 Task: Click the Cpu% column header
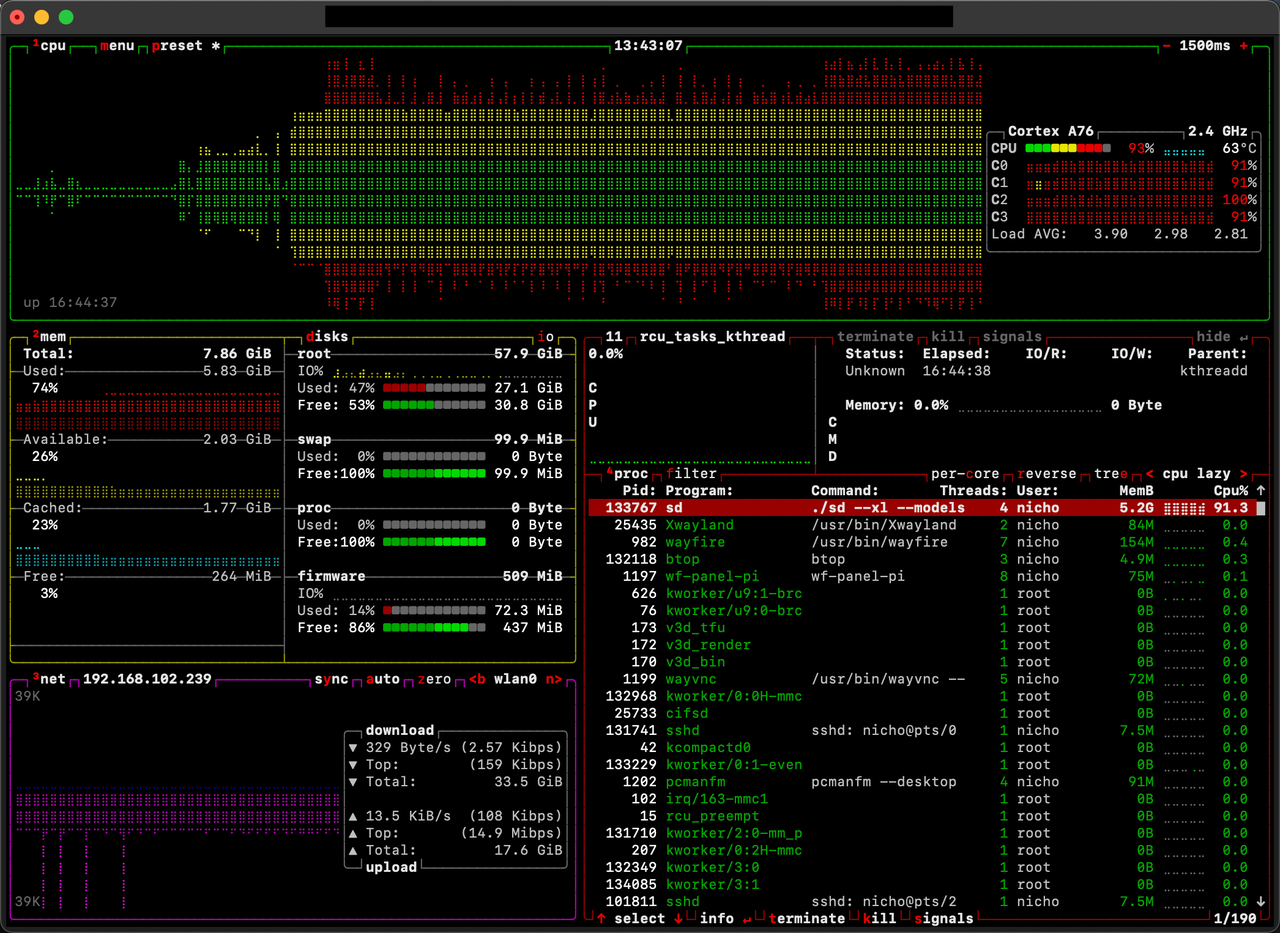coord(1231,491)
